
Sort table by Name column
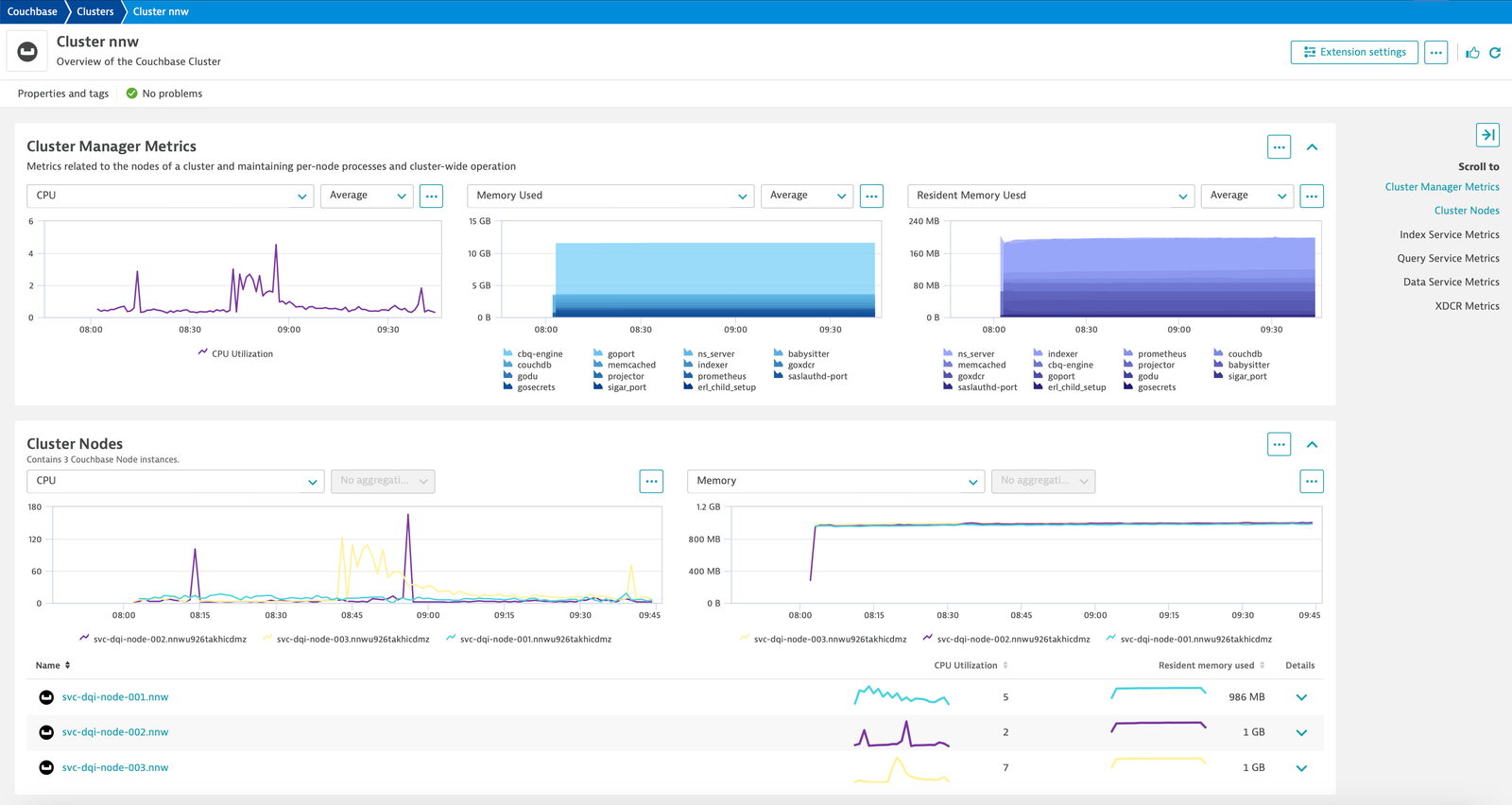pos(53,665)
